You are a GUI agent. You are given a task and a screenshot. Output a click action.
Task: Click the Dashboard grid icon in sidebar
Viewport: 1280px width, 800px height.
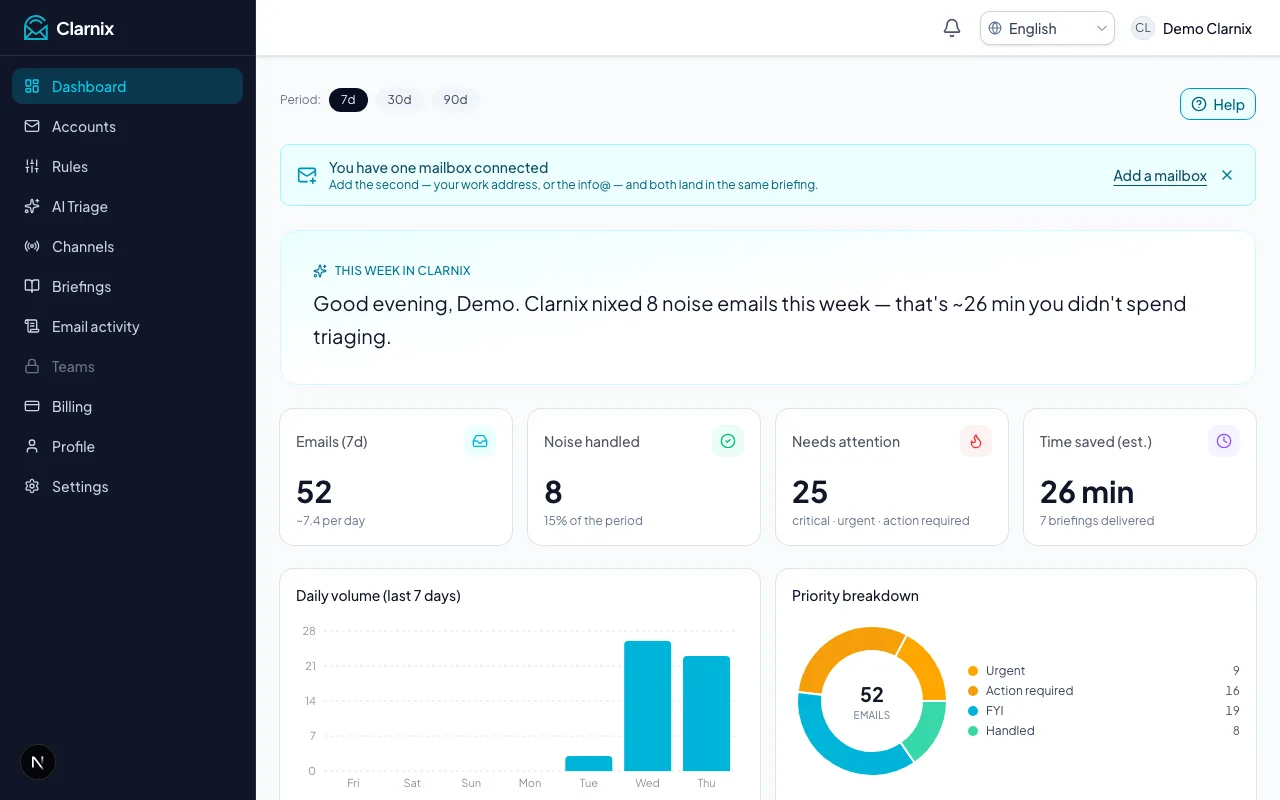click(32, 86)
